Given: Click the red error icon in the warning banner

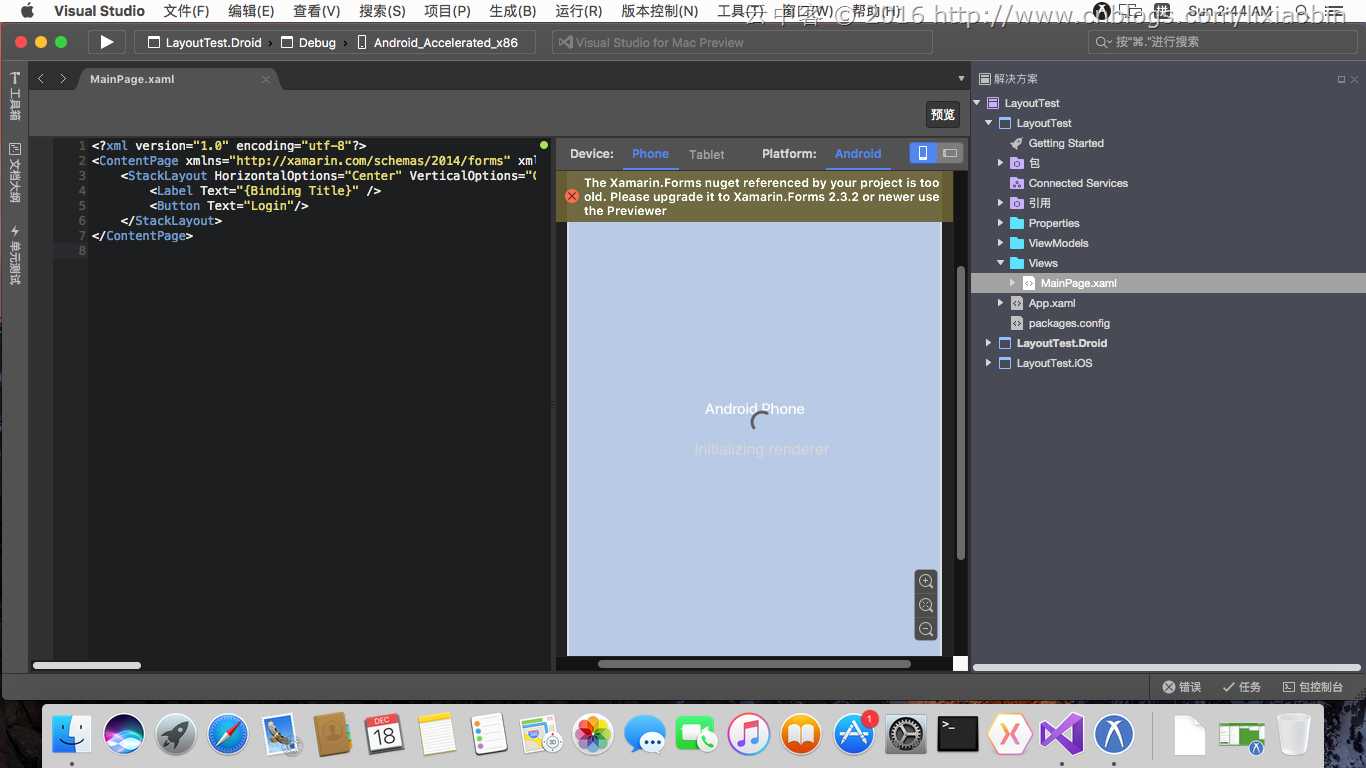Looking at the screenshot, I should [x=572, y=196].
